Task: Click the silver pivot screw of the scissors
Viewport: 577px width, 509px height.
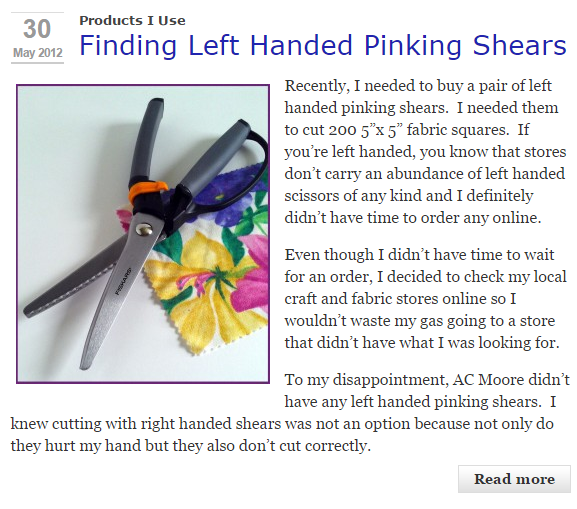Action: [x=144, y=229]
